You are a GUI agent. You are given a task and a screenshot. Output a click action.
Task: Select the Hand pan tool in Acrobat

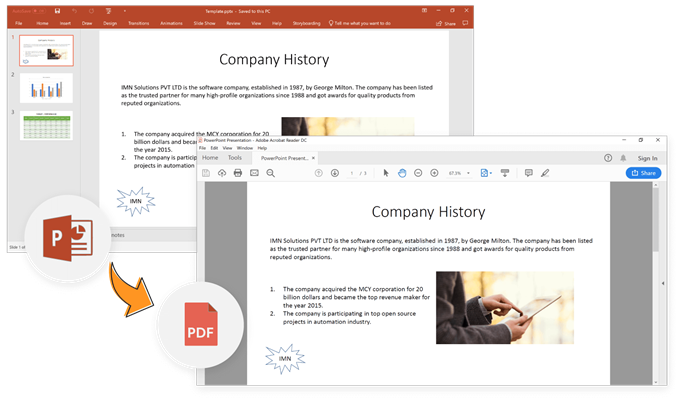[402, 173]
